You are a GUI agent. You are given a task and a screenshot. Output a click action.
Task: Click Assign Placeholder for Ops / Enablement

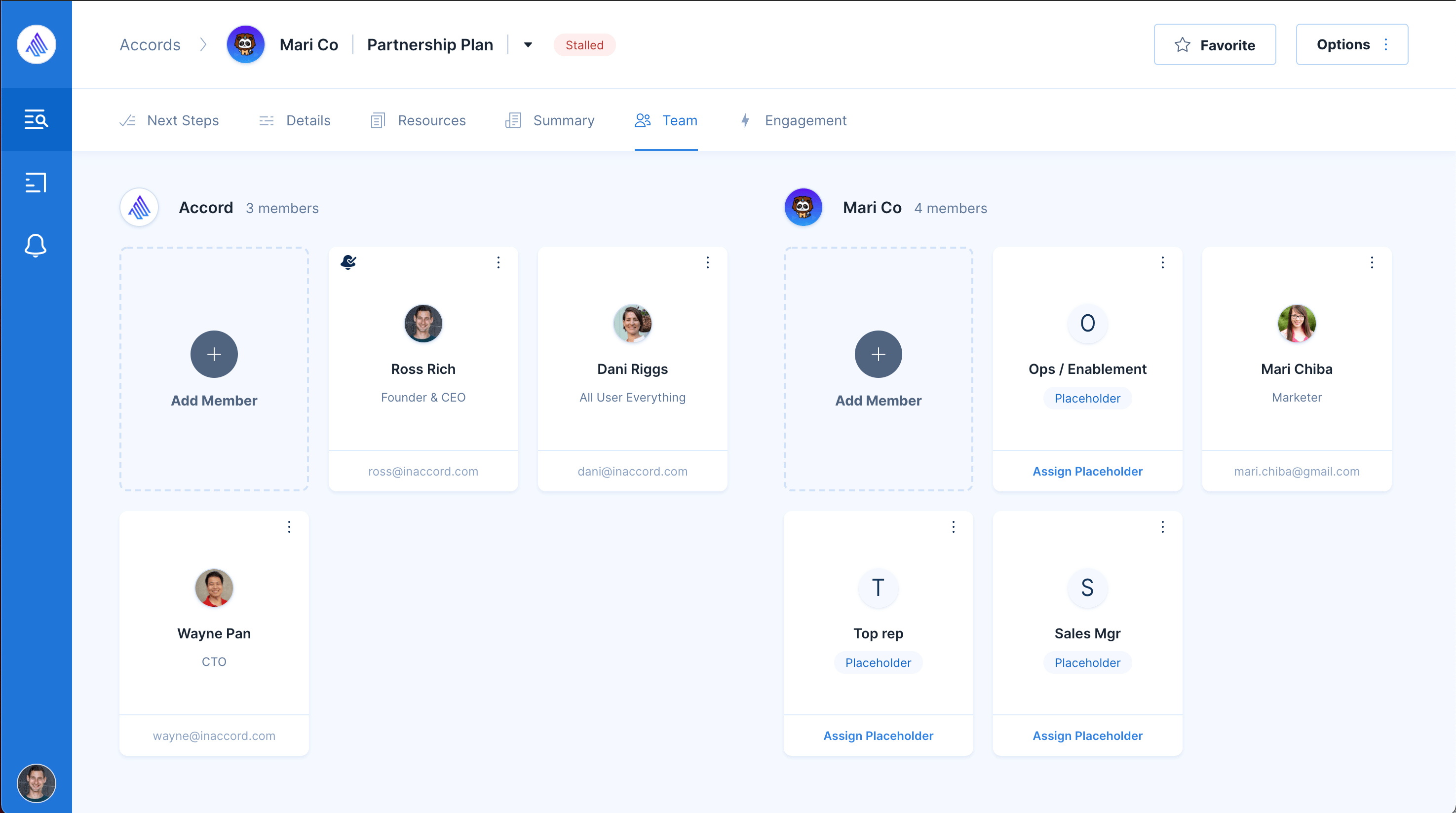pyautogui.click(x=1087, y=471)
